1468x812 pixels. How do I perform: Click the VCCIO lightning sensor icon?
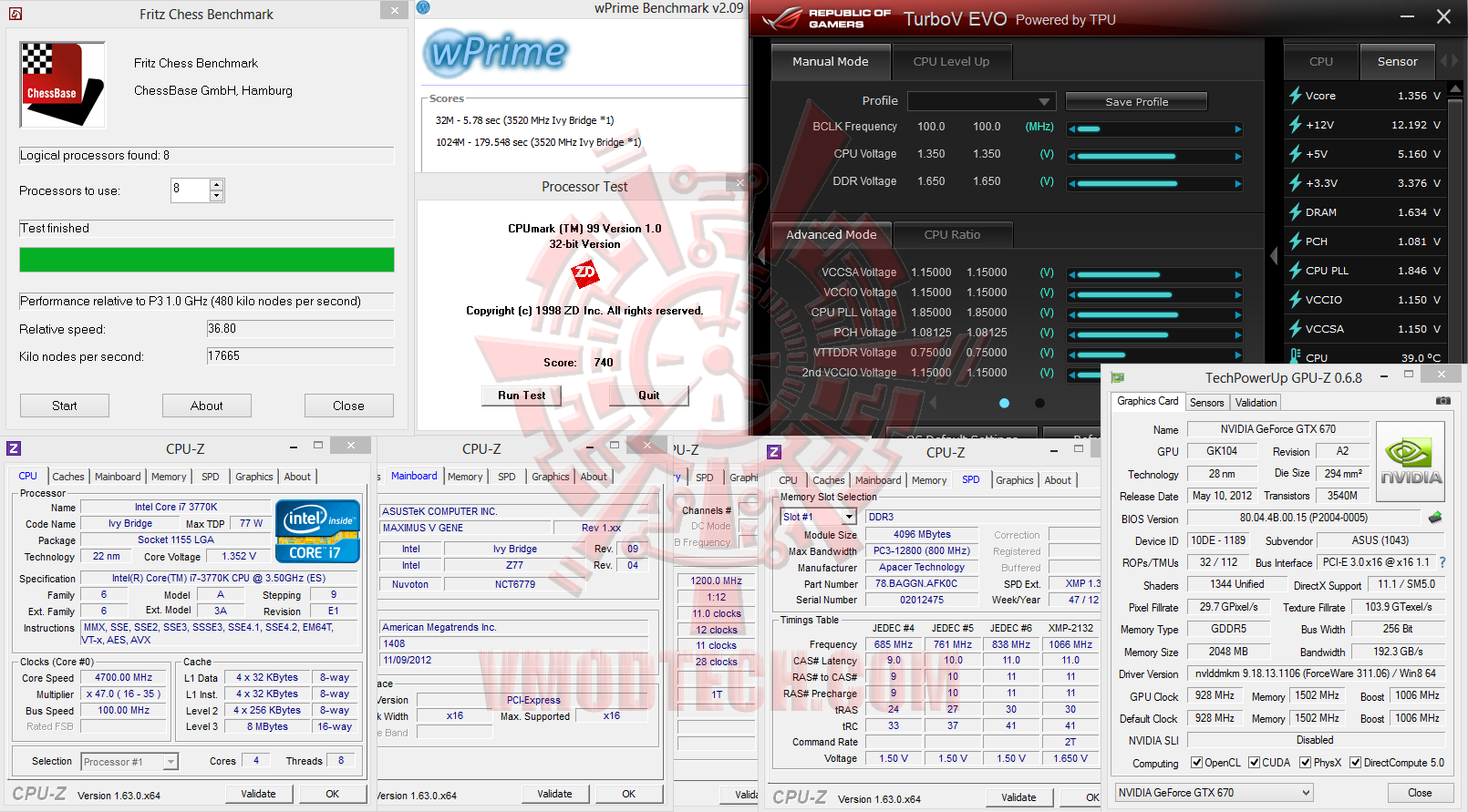[x=1295, y=299]
